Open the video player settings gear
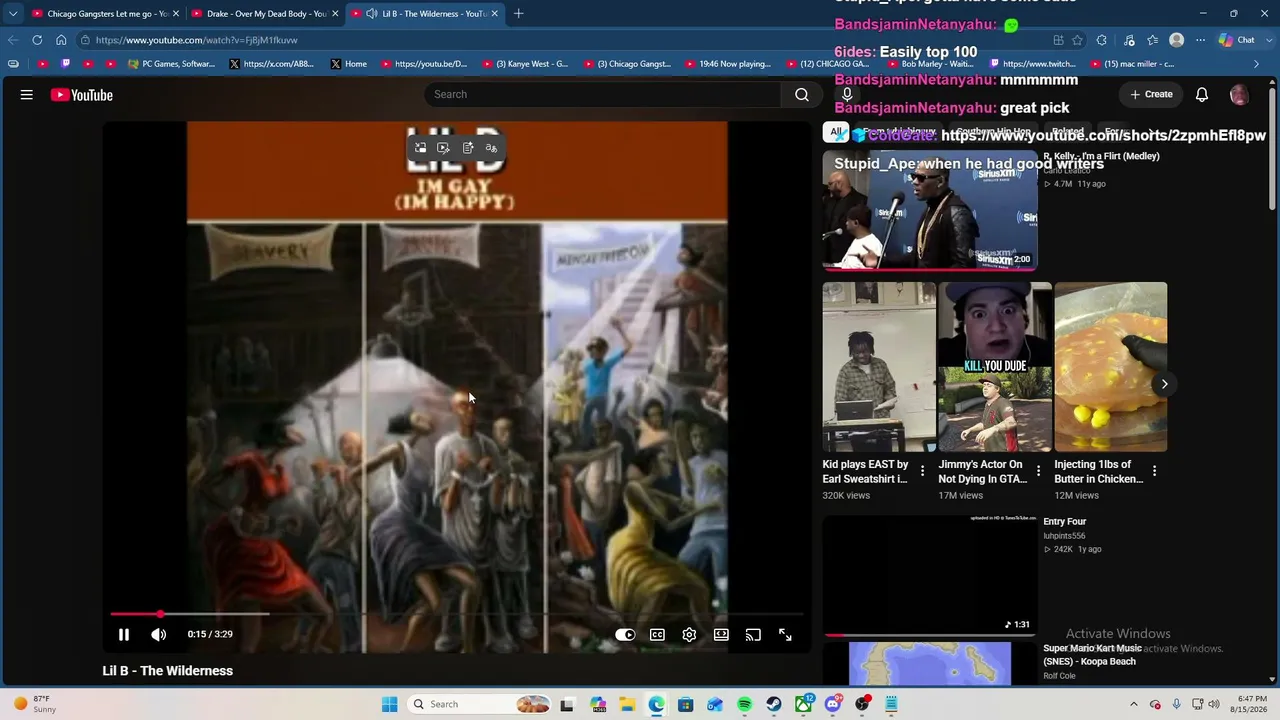Viewport: 1280px width, 720px height. click(689, 634)
